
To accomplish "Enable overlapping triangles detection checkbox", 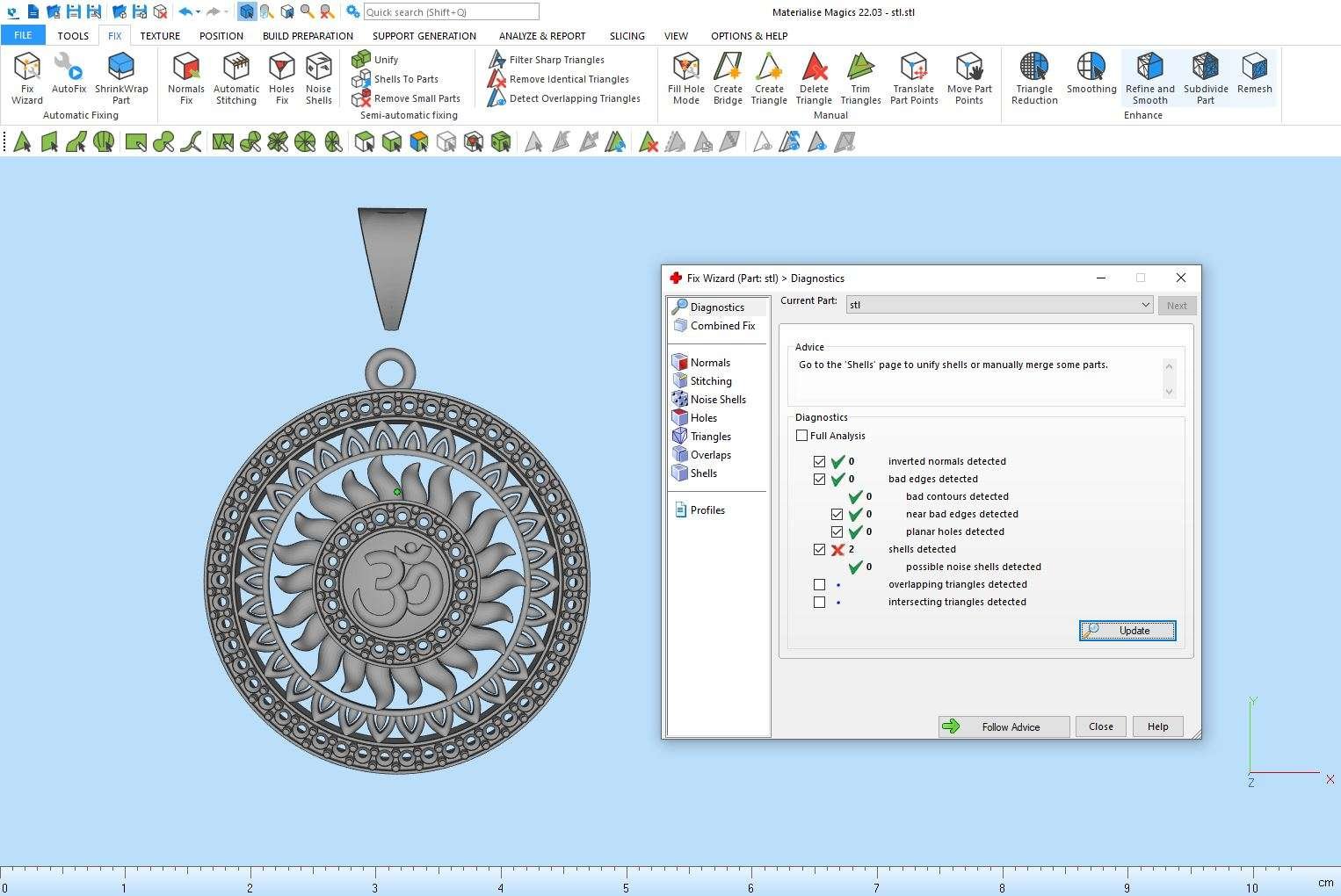I will click(820, 584).
